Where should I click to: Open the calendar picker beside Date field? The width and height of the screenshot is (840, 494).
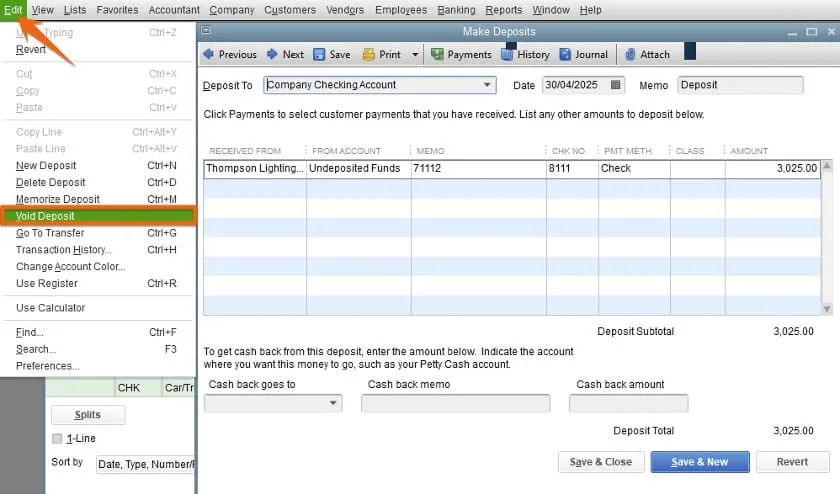(615, 85)
